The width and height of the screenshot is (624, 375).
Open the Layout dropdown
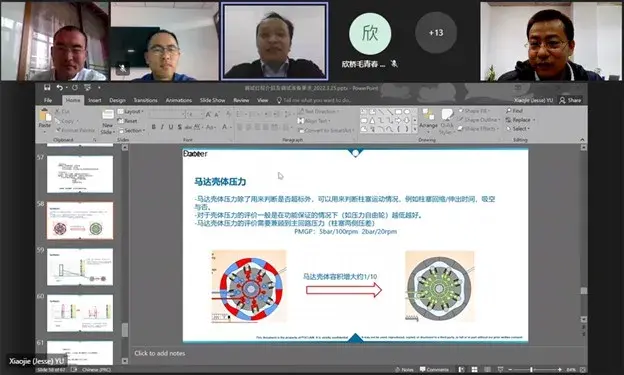pyautogui.click(x=131, y=111)
